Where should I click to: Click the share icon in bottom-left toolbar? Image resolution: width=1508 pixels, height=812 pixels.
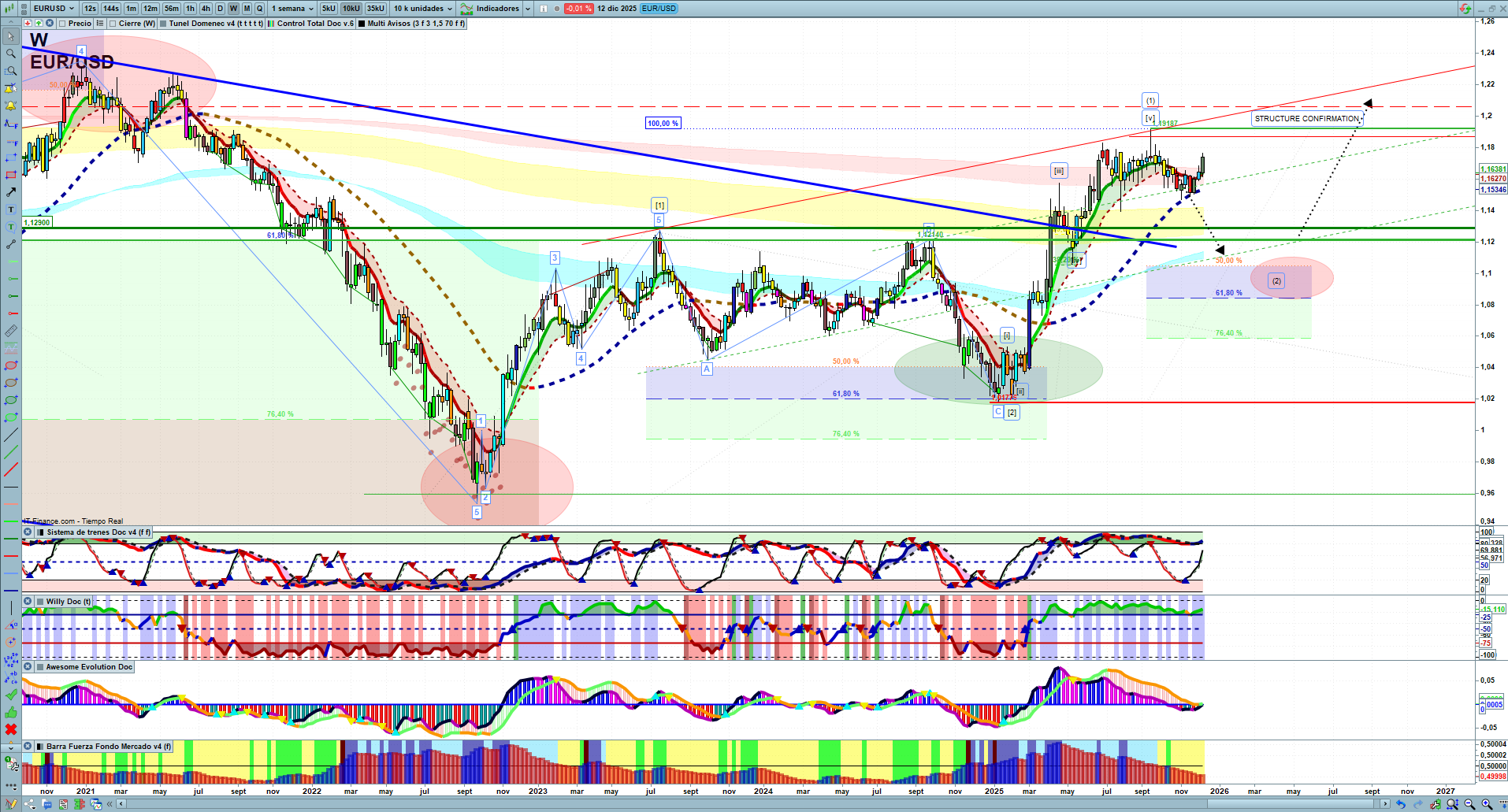30,804
